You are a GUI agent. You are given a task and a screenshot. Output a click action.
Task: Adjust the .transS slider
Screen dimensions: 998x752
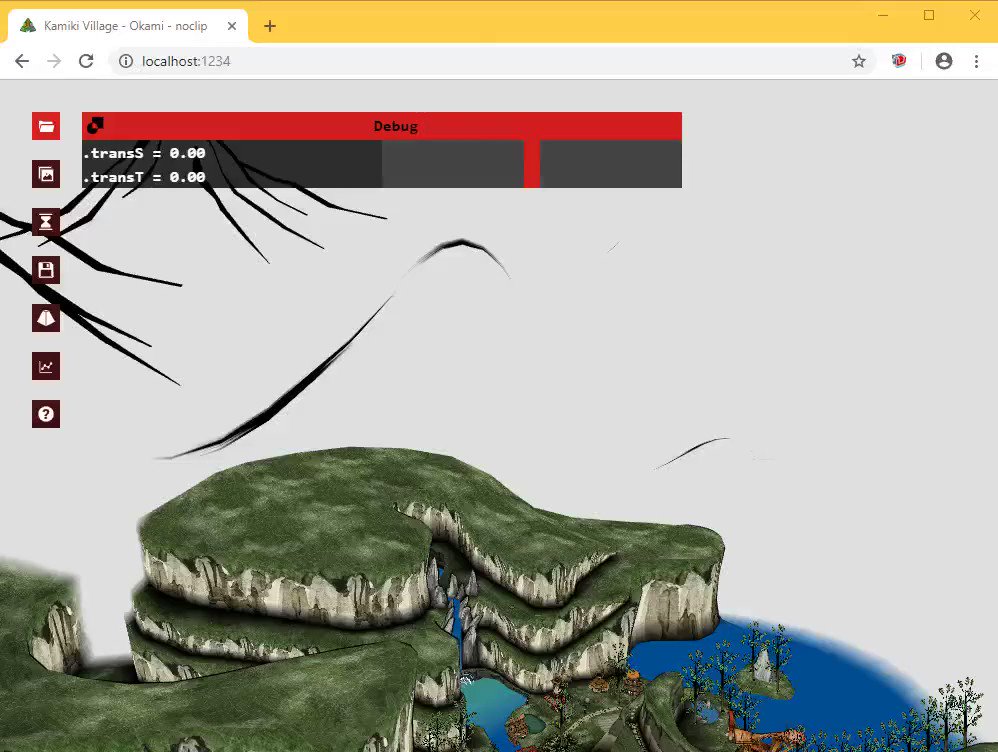point(532,153)
